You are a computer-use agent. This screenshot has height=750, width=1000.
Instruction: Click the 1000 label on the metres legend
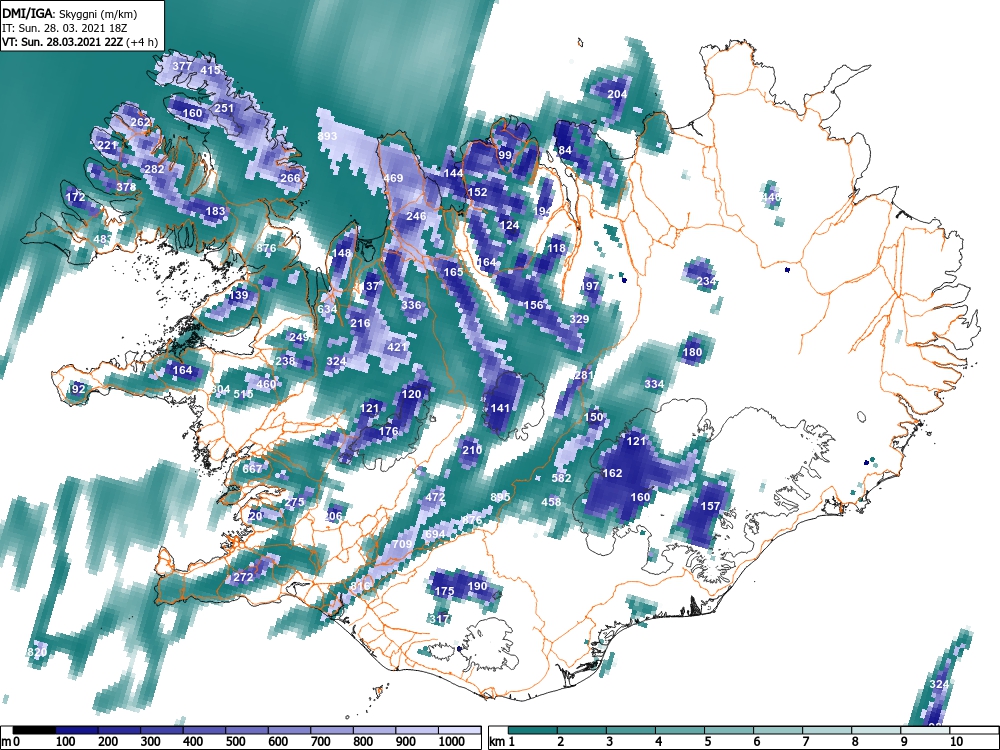pos(452,741)
